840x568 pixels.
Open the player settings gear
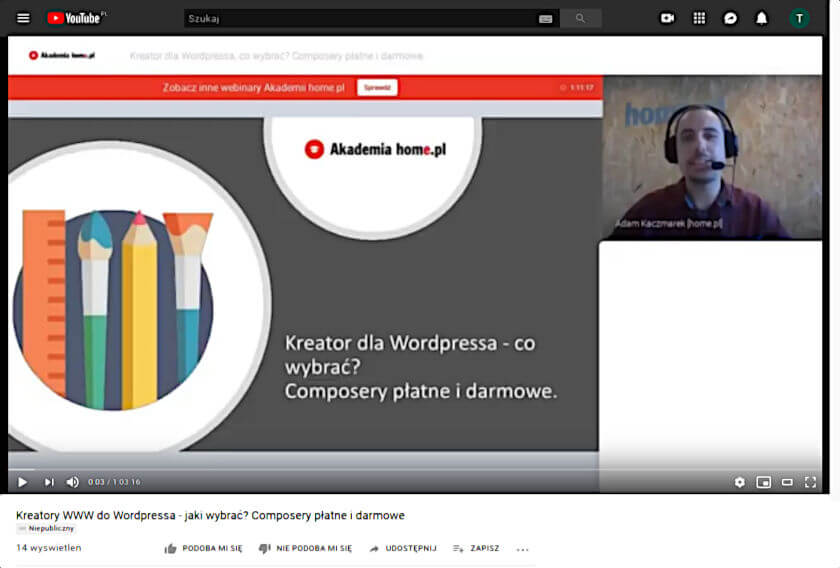coord(739,482)
